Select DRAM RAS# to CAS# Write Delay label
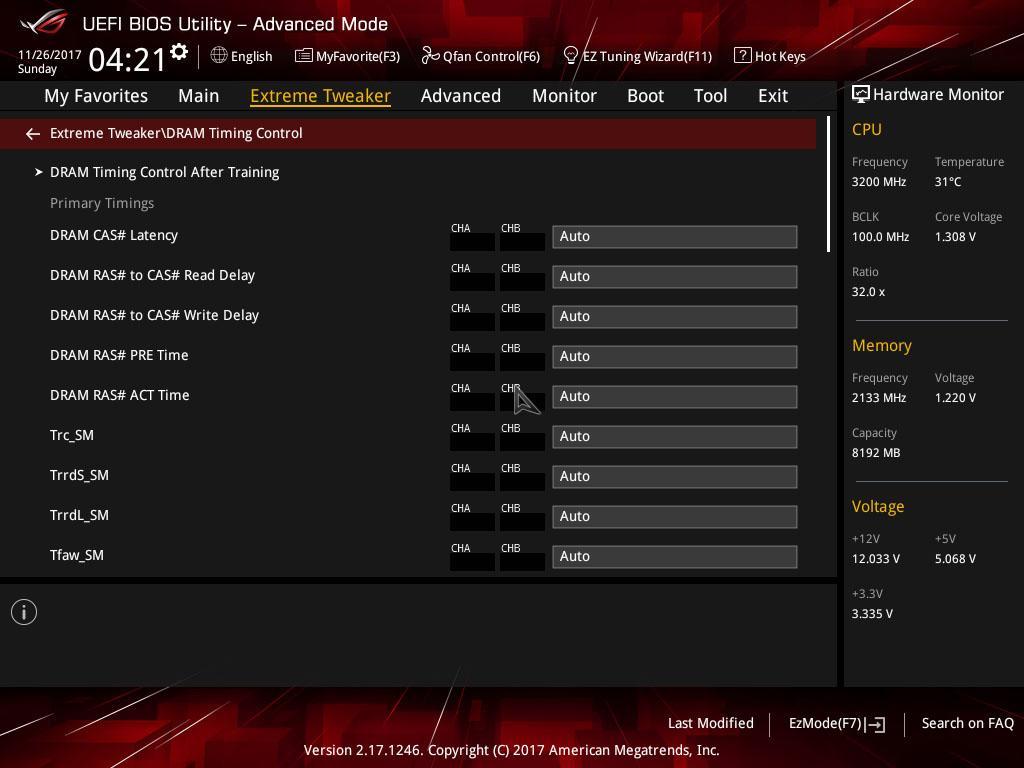 tap(154, 315)
